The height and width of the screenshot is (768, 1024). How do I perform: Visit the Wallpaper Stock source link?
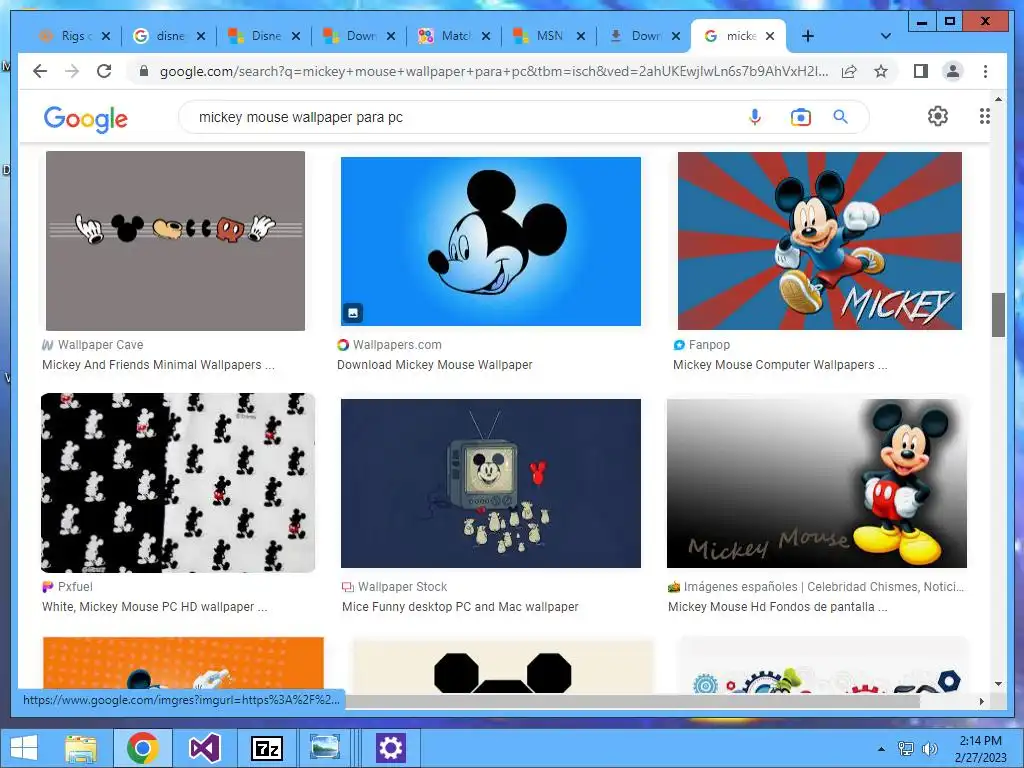point(394,586)
